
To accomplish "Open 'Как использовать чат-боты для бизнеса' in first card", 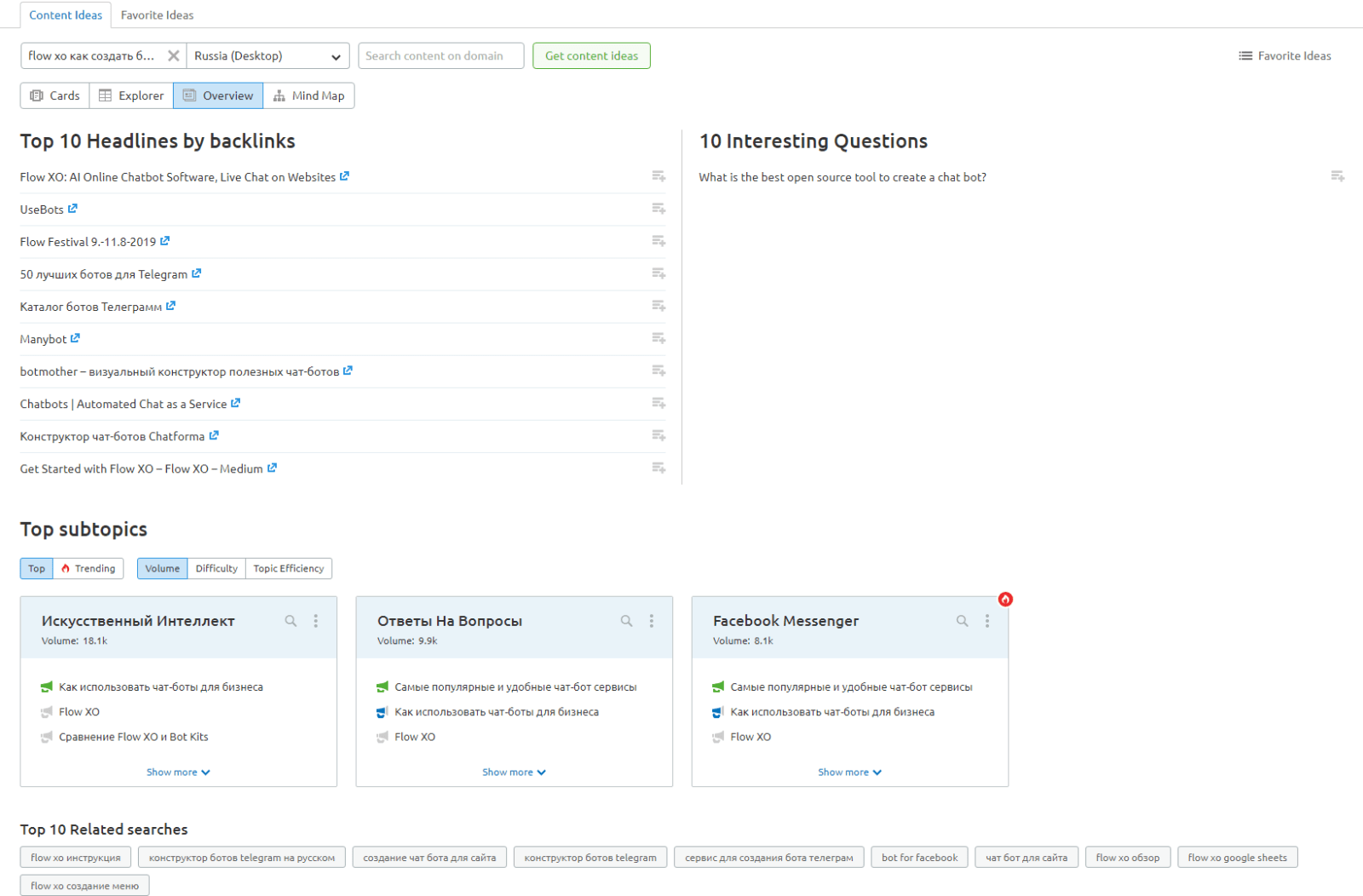I will tap(161, 686).
